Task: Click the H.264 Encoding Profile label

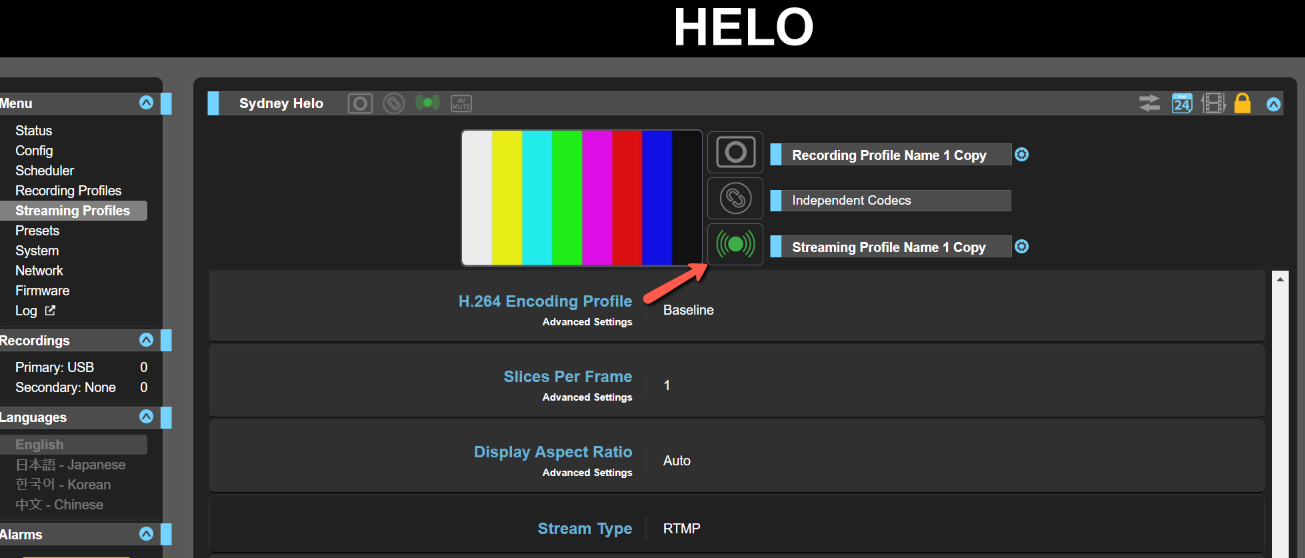Action: pyautogui.click(x=545, y=301)
